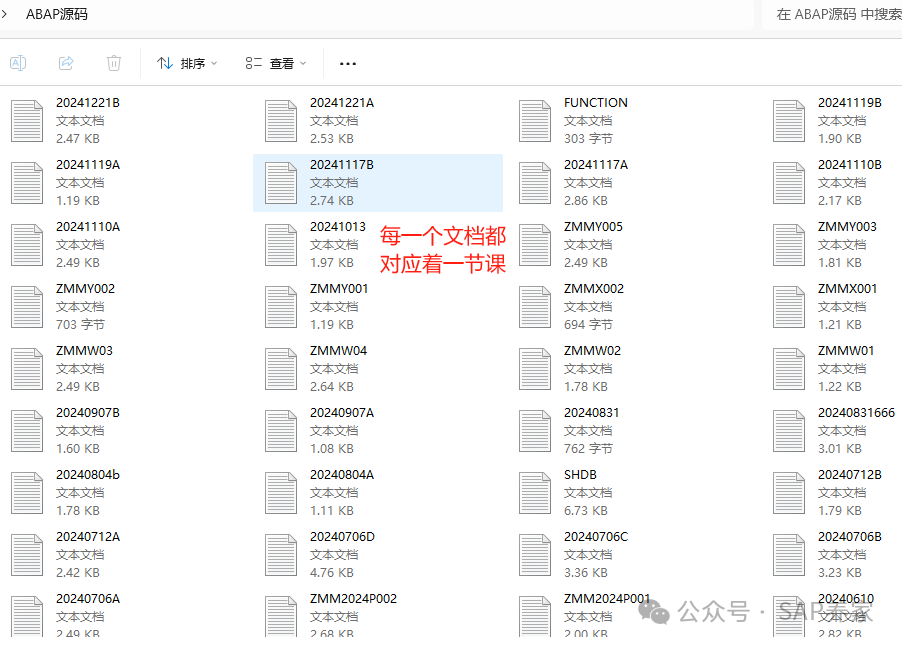Click the ABAP源码 breadcrumb folder name

57,14
